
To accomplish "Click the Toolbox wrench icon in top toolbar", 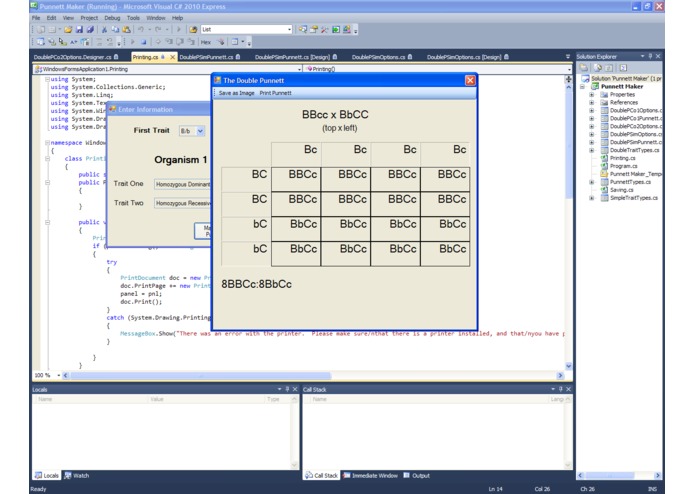I will coord(325,30).
